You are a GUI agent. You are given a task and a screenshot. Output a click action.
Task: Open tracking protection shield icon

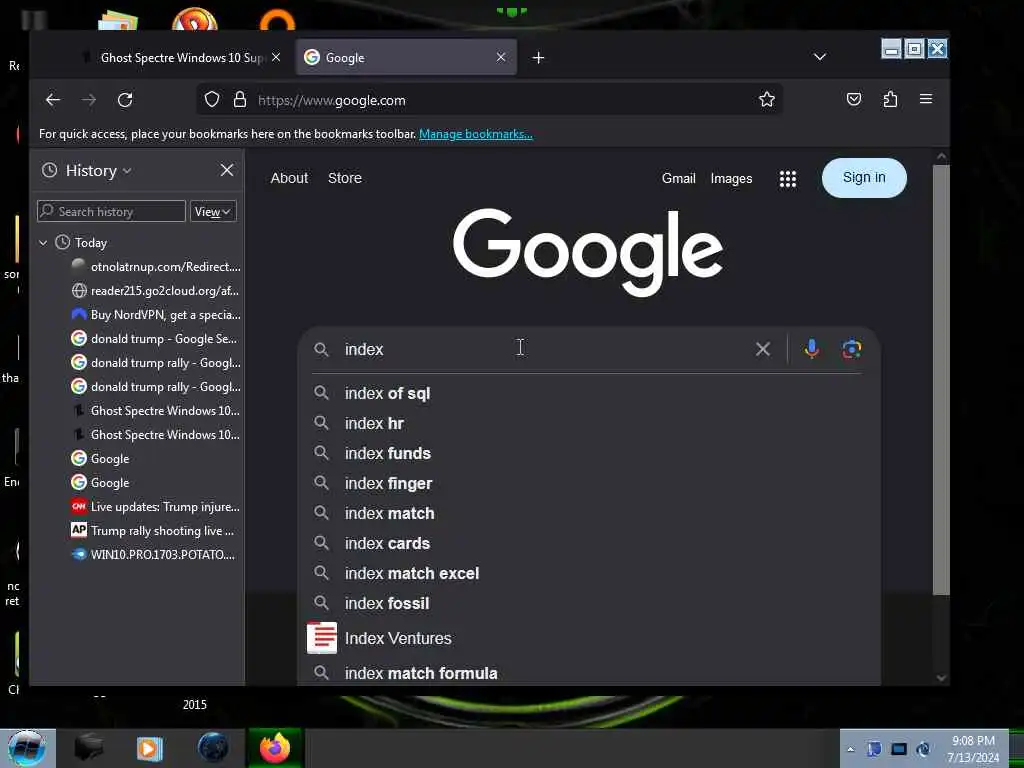212,99
